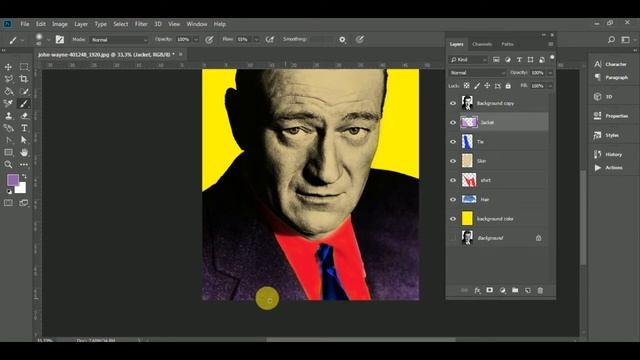Create new fill or adjustment layer
Viewport: 640px width, 360px height.
coord(502,290)
